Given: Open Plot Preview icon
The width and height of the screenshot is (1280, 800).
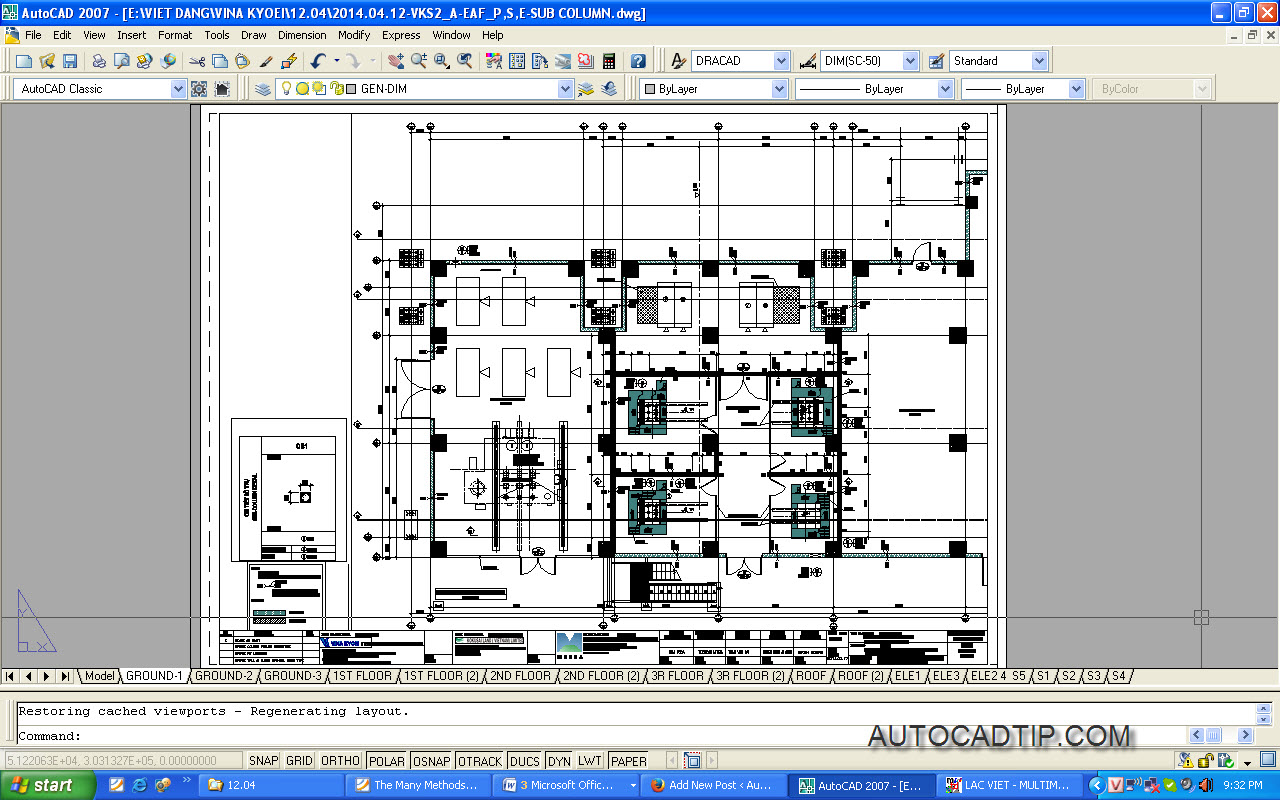Looking at the screenshot, I should click(121, 61).
